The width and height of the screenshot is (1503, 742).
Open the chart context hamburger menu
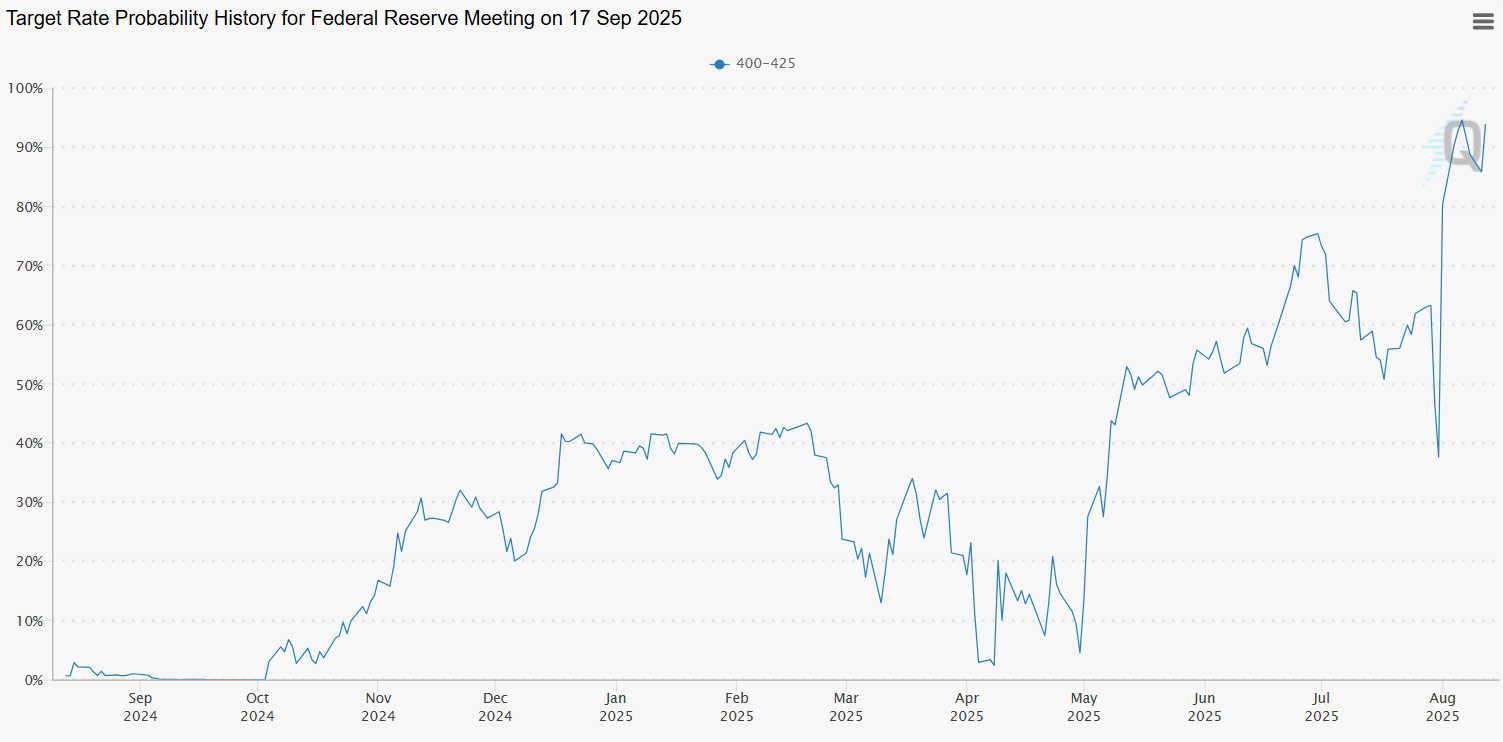coord(1483,21)
